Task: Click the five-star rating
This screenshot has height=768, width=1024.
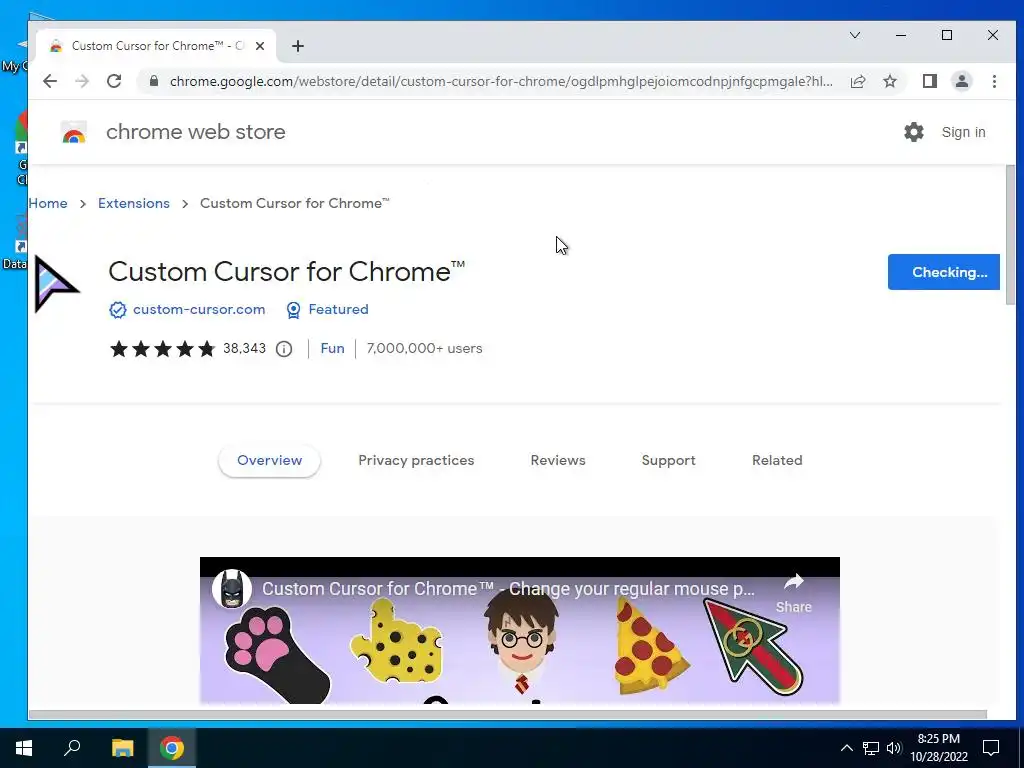Action: [x=163, y=349]
